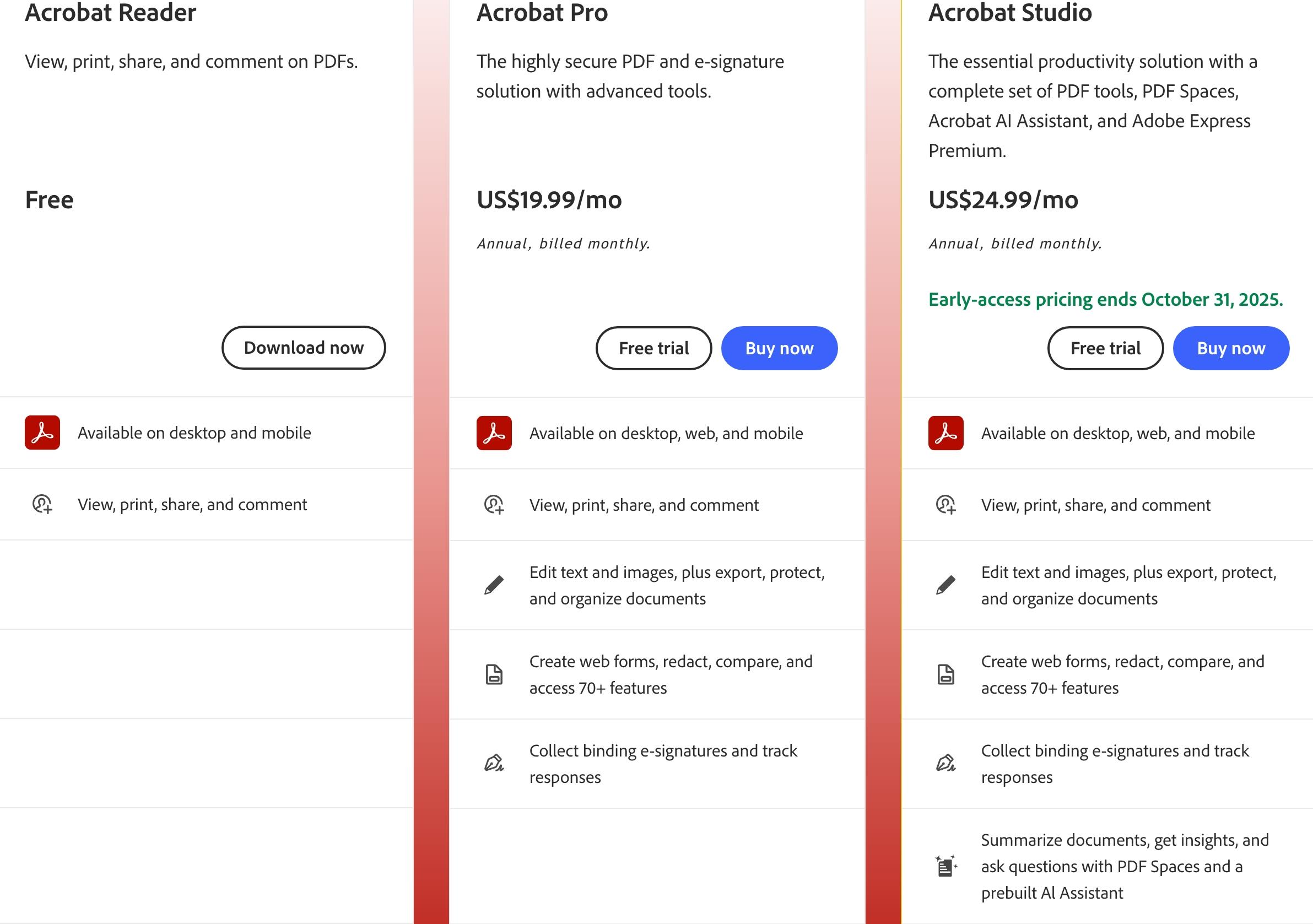This screenshot has width=1313, height=924.
Task: Click the AI Assistant sparkle document icon in Studio
Action: tap(946, 866)
